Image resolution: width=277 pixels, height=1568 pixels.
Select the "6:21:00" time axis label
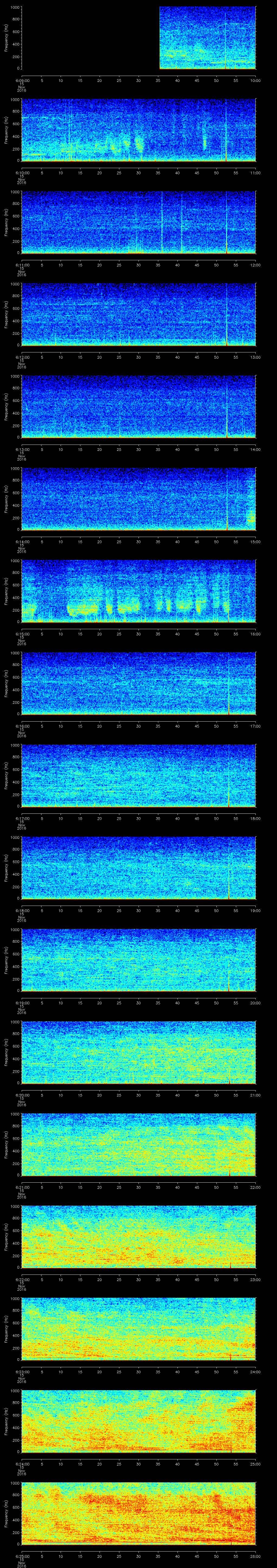pyautogui.click(x=22, y=1187)
